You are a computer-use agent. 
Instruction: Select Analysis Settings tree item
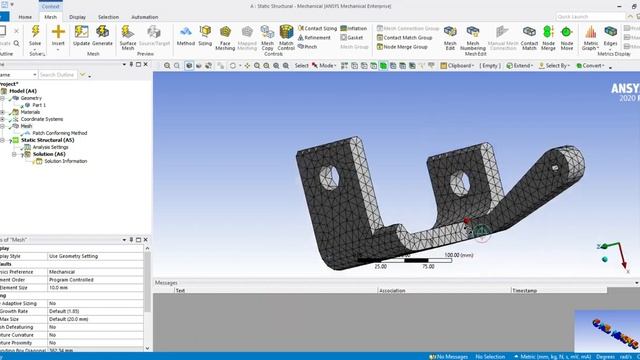click(50, 147)
